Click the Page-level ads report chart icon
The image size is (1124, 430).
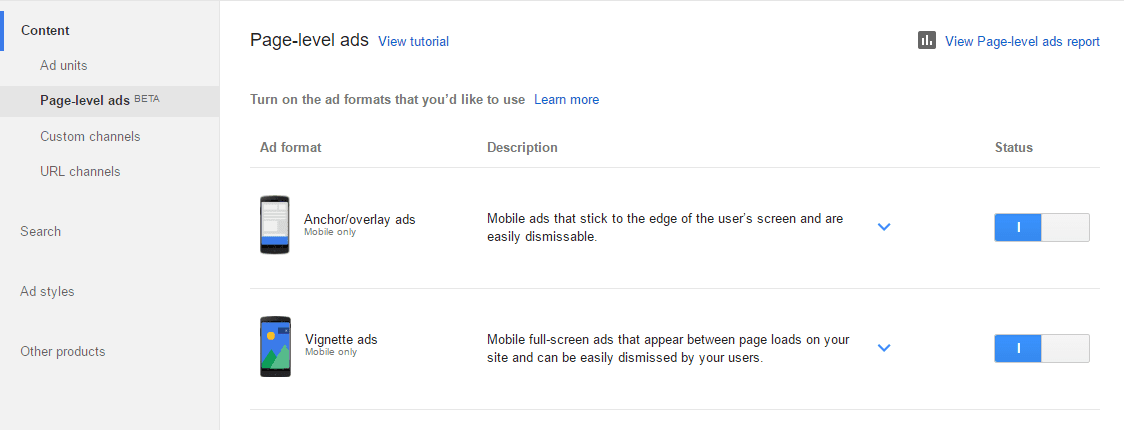[927, 41]
